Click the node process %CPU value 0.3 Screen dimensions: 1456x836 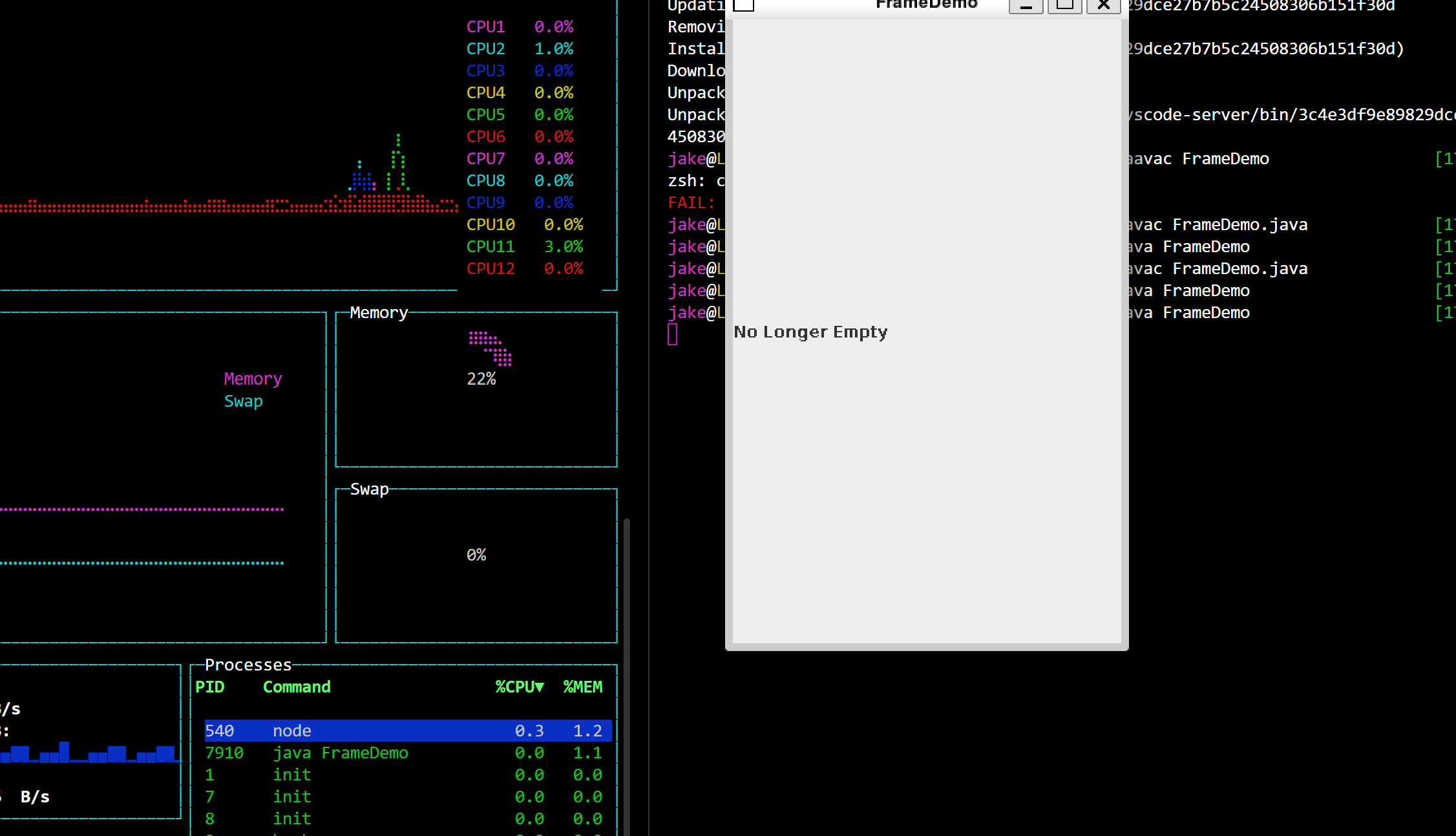529,731
